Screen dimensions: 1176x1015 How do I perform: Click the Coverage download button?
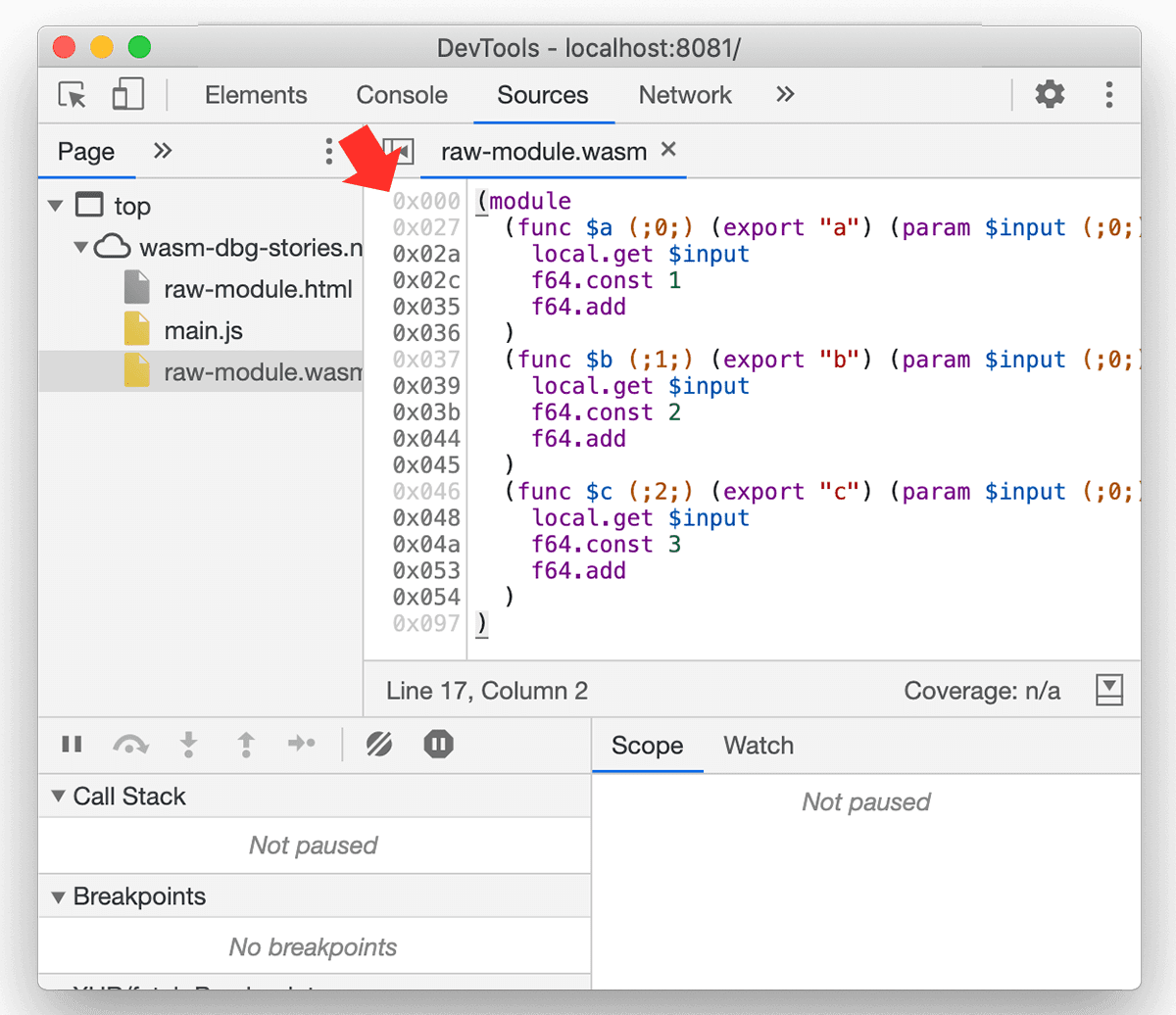1108,690
